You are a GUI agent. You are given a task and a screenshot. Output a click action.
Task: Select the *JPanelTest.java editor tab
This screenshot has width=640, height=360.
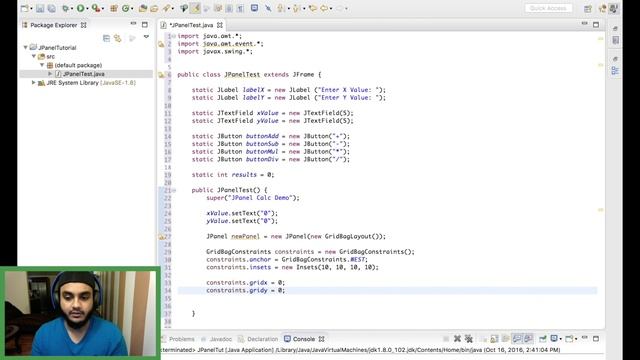(x=191, y=25)
